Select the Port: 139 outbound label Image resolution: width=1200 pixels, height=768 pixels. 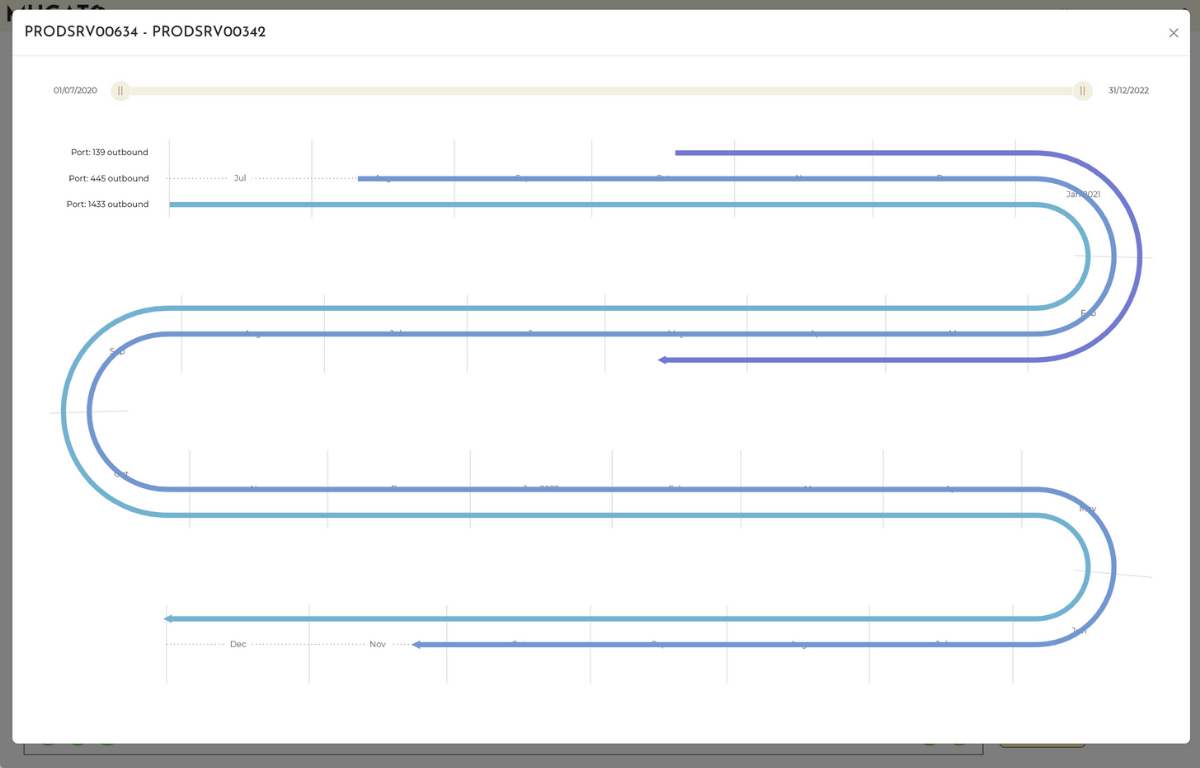tap(109, 153)
